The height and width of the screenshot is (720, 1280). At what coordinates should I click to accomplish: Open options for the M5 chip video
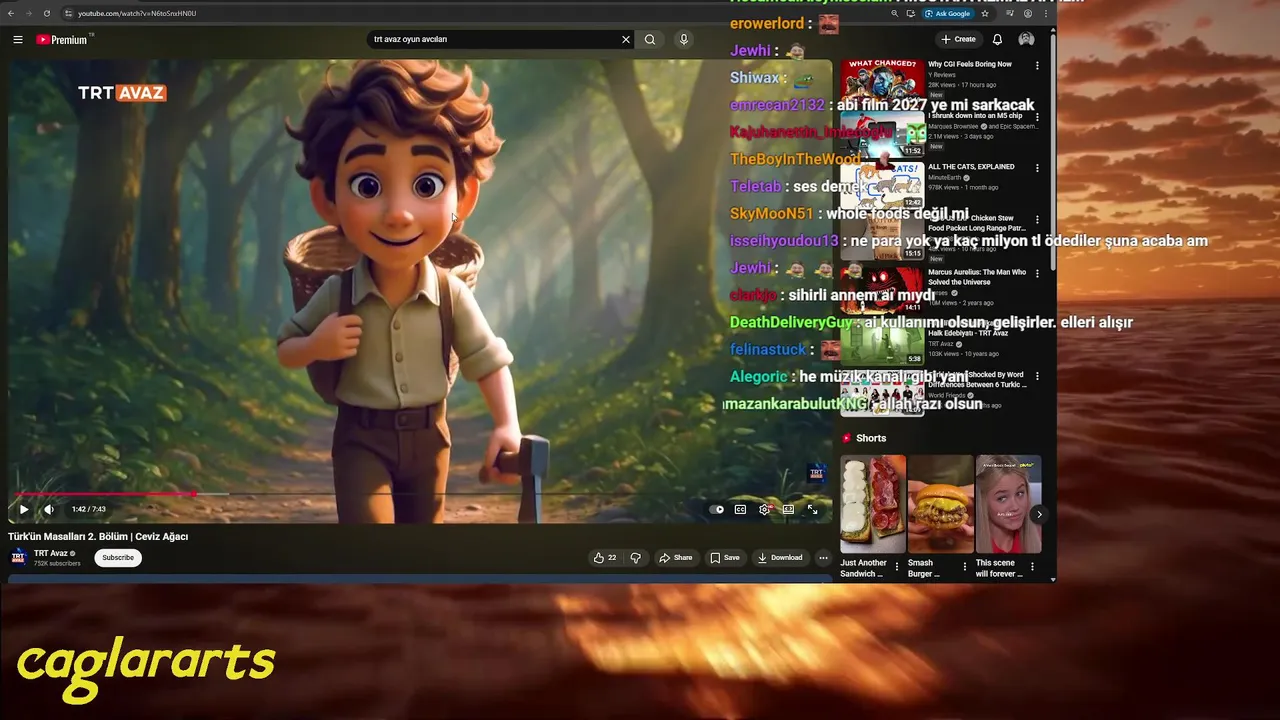coord(1037,117)
